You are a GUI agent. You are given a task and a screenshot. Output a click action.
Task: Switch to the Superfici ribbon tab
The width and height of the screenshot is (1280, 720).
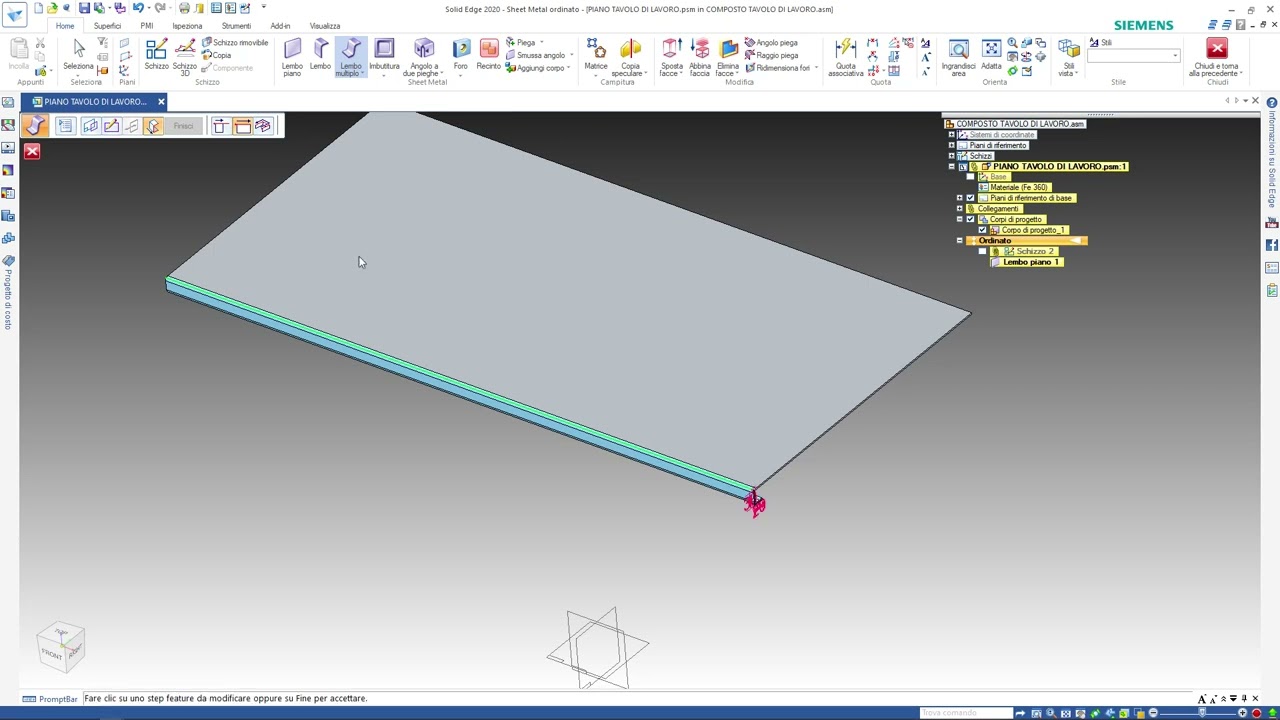point(107,25)
